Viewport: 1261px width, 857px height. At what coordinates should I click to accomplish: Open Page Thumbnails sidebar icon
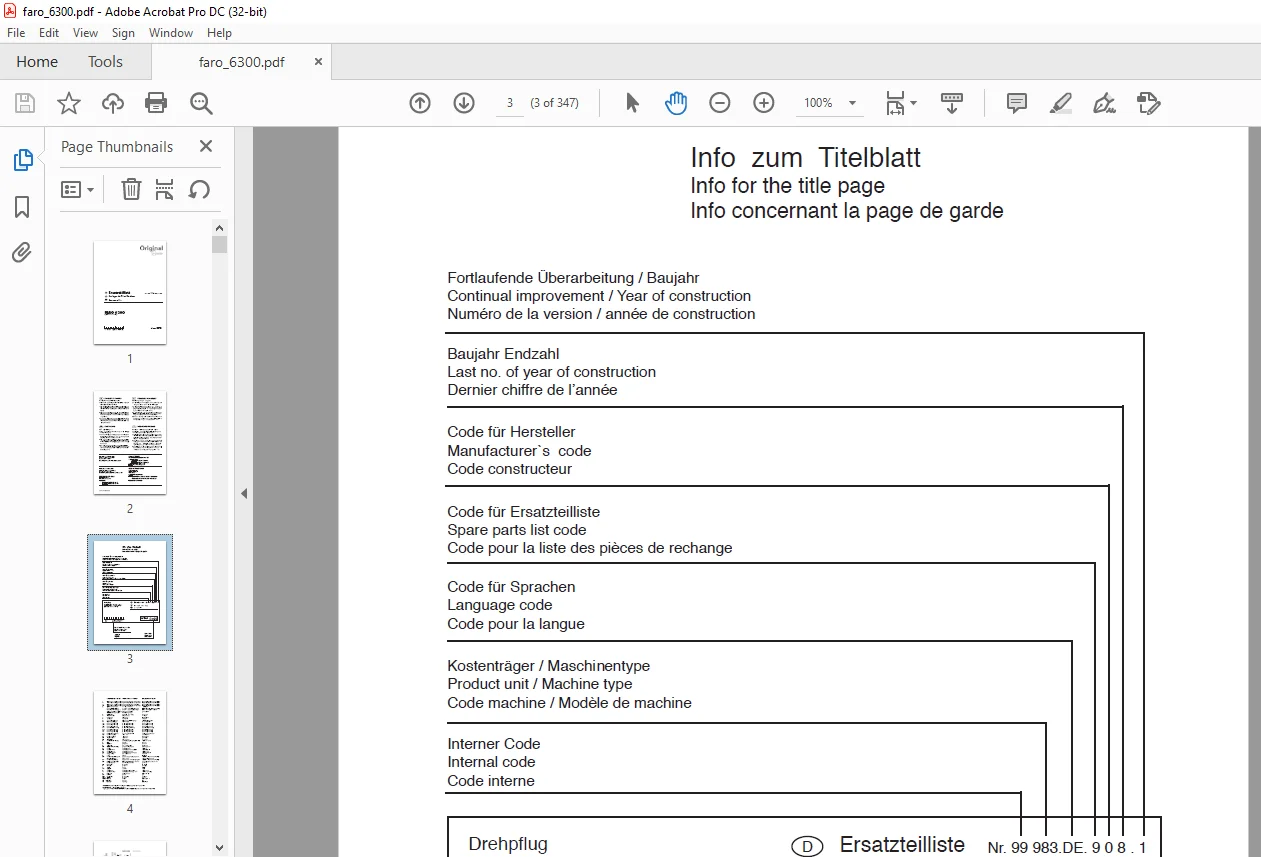[x=22, y=160]
